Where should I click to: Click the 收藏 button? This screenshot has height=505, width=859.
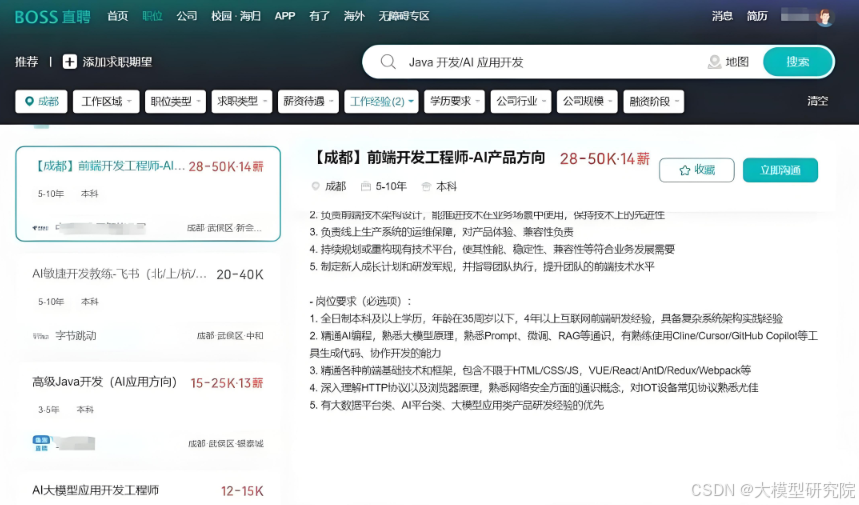pos(697,170)
